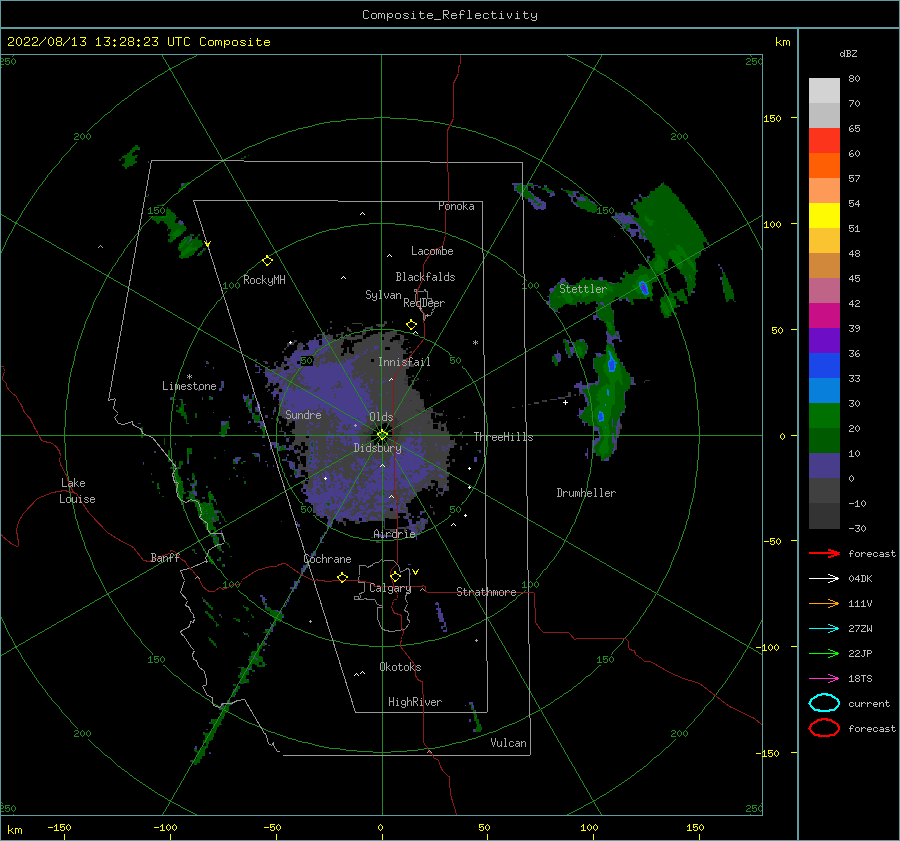Click the Limestone label
Screen dimensions: 900x841
click(x=189, y=386)
